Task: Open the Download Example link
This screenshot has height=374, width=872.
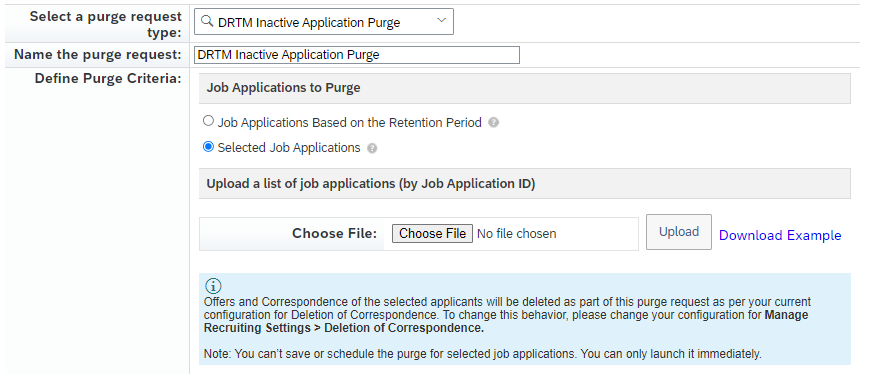Action: click(x=780, y=235)
